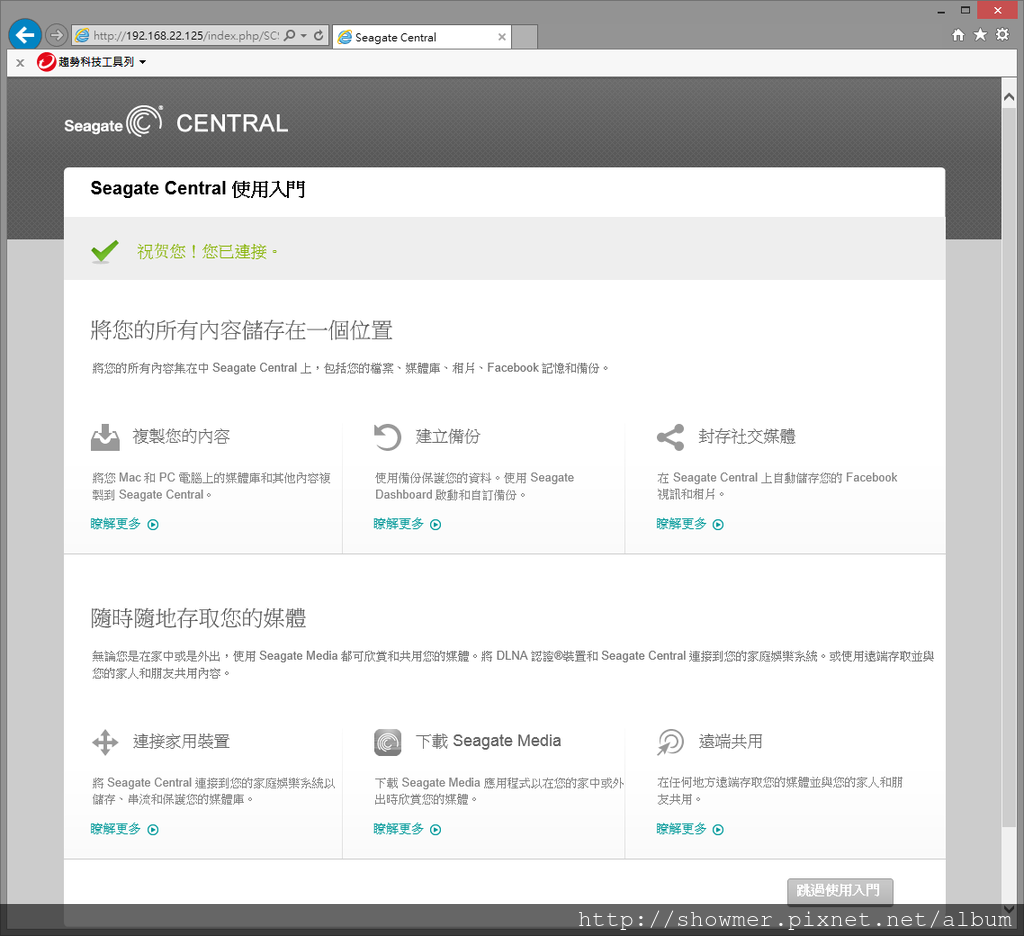Viewport: 1024px width, 936px height.
Task: Click the browser forward arrow button
Action: click(x=57, y=35)
